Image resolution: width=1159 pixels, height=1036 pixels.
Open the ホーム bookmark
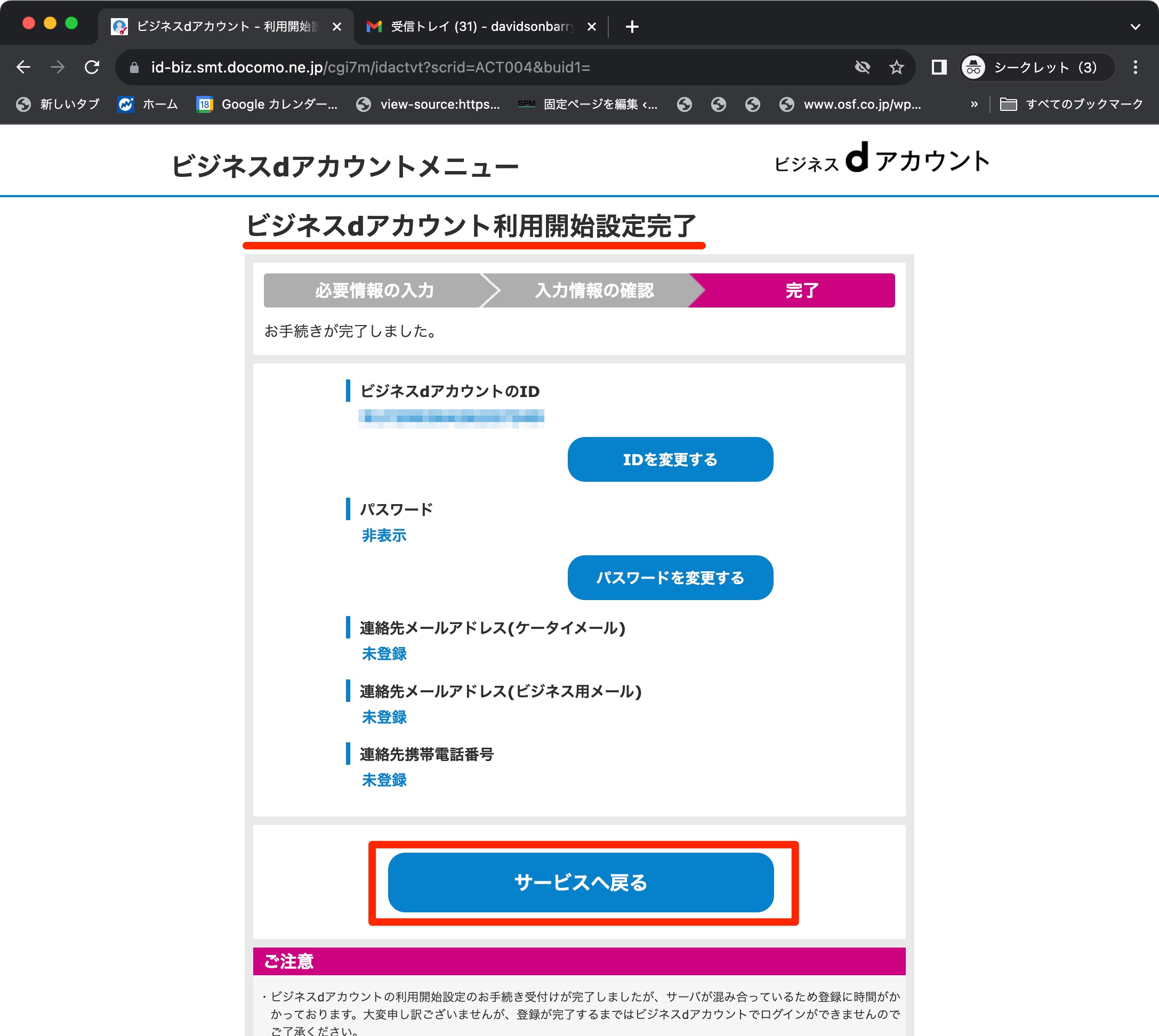(x=148, y=104)
